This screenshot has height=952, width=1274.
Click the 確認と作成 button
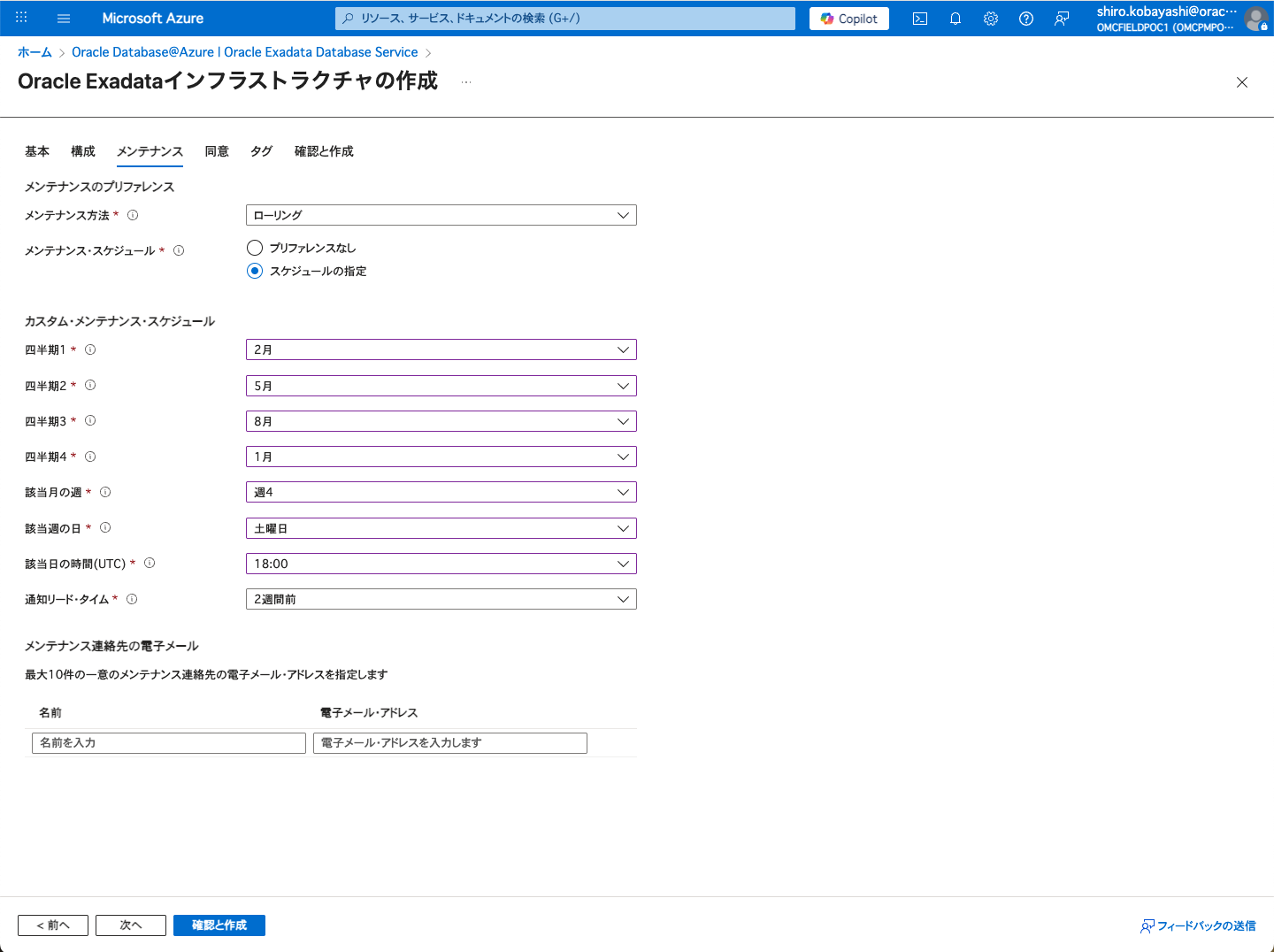pyautogui.click(x=219, y=925)
